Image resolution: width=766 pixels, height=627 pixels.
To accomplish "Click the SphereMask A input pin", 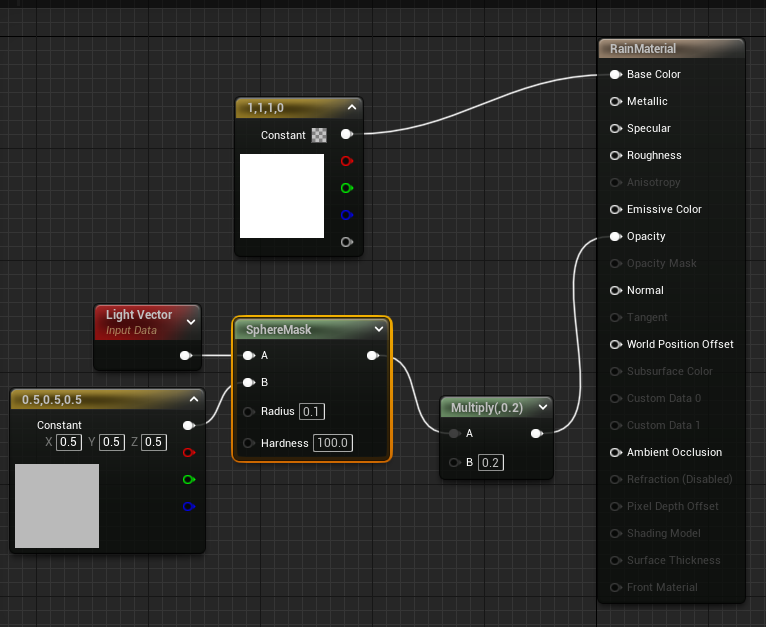I will [x=249, y=355].
